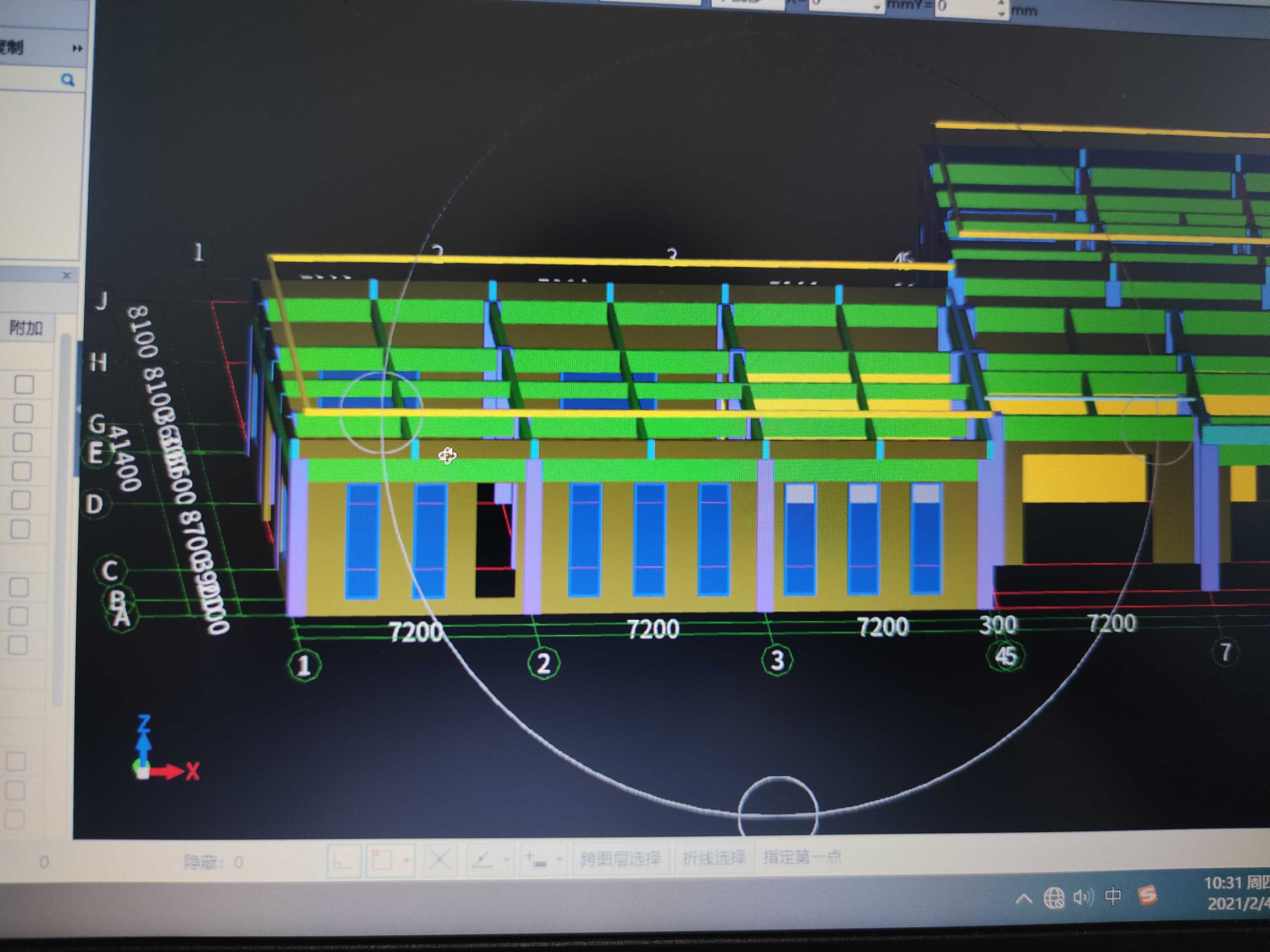The height and width of the screenshot is (952, 1270).
Task: Click 7200 dimension between axes 3 and 45
Action: pos(883,627)
